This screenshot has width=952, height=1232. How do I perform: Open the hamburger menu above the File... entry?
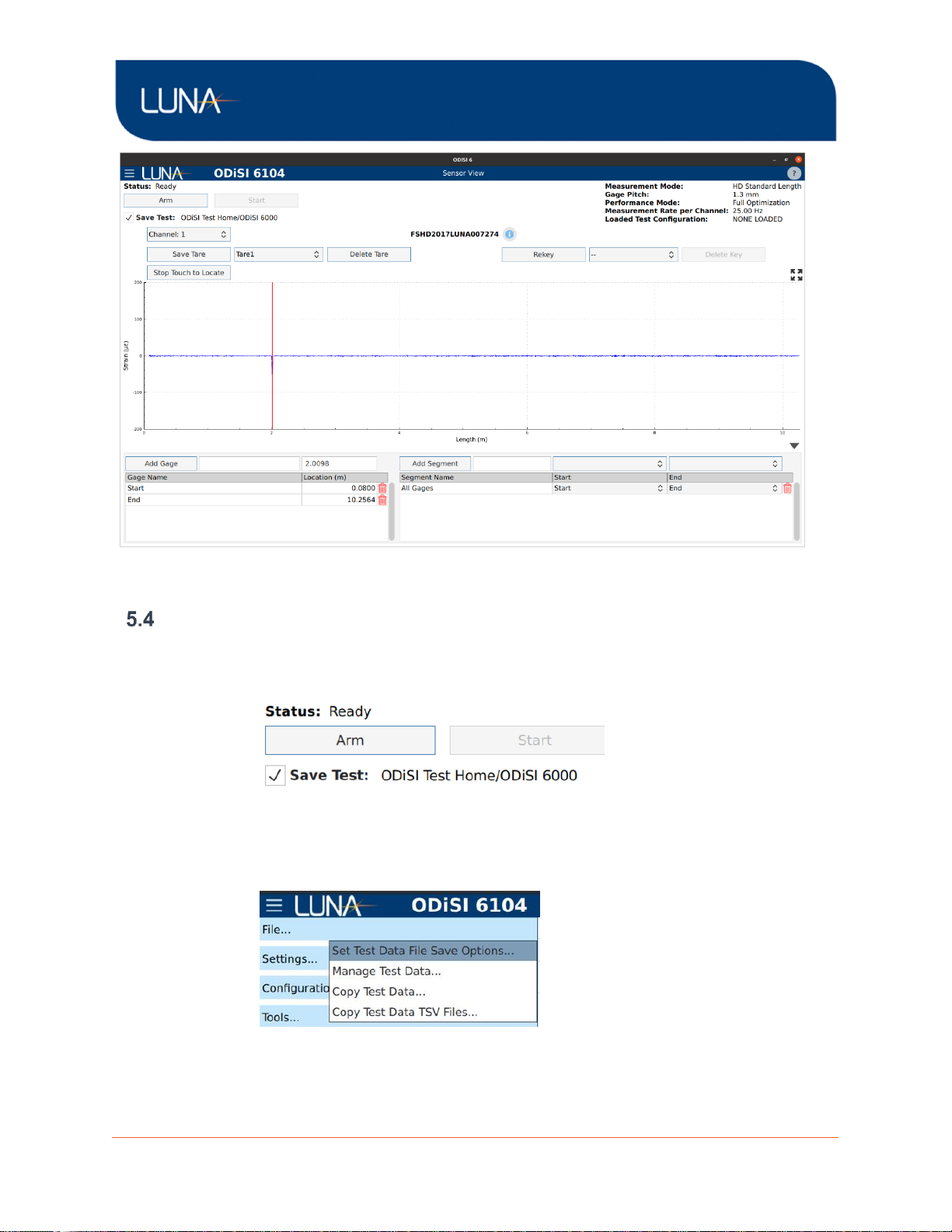click(x=274, y=905)
